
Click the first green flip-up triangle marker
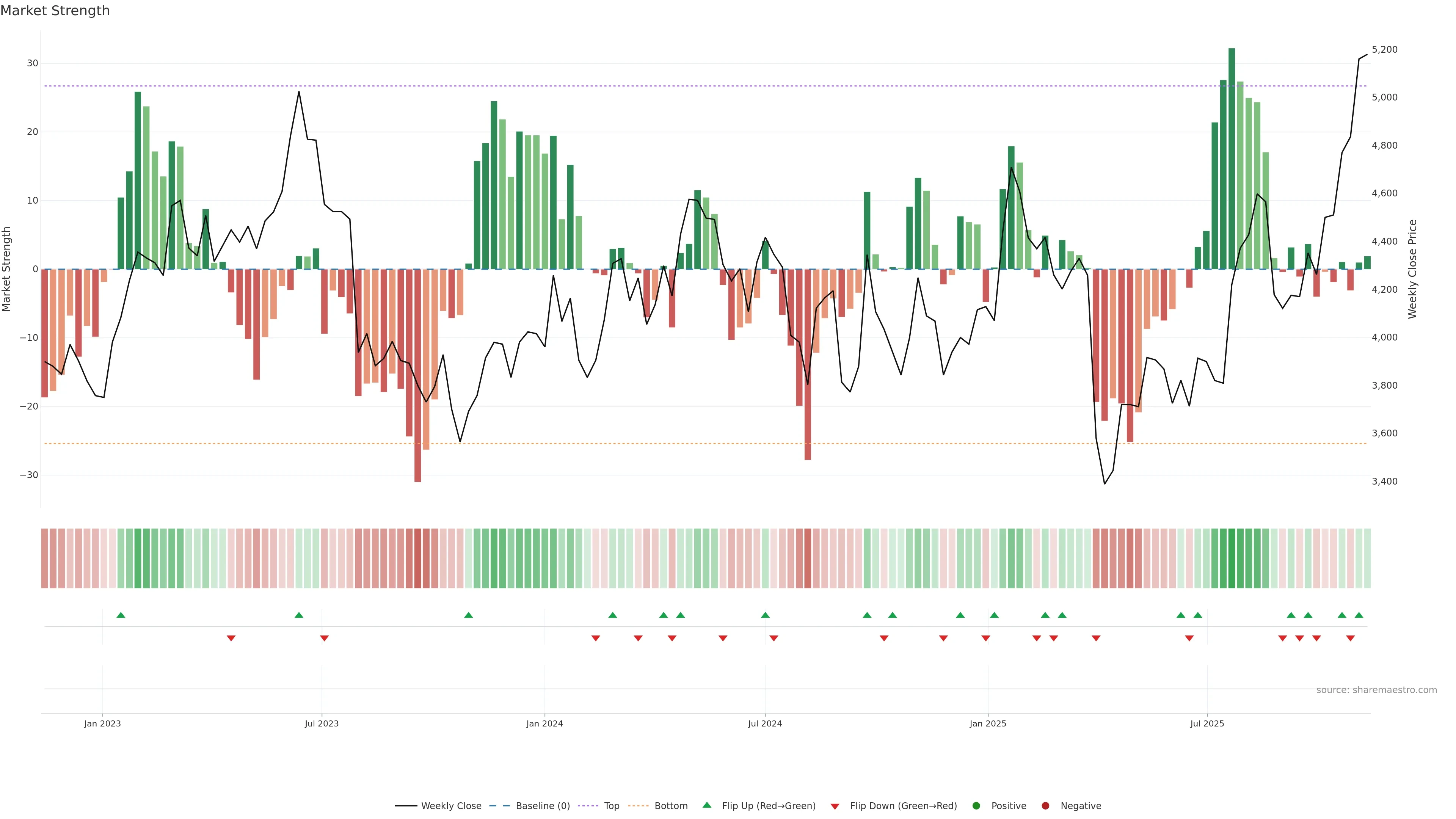pos(121,615)
